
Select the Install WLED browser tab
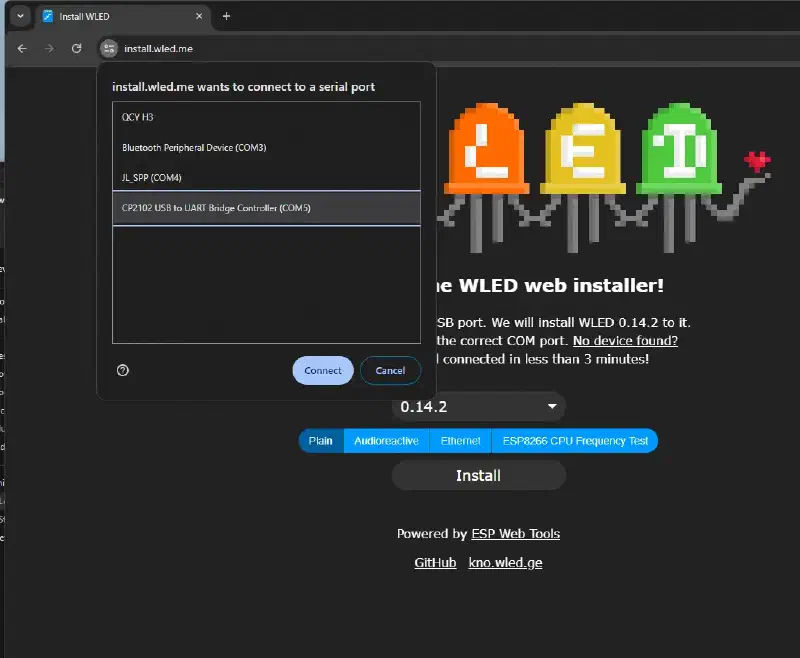(122, 17)
